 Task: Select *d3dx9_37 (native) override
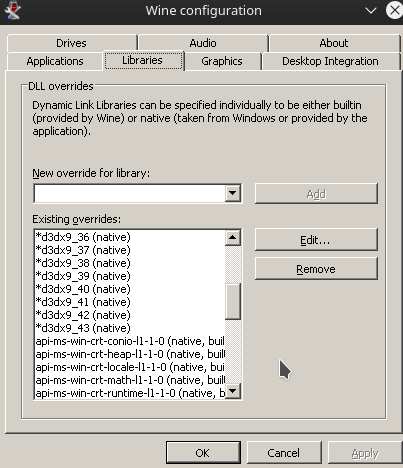pyautogui.click(x=130, y=250)
